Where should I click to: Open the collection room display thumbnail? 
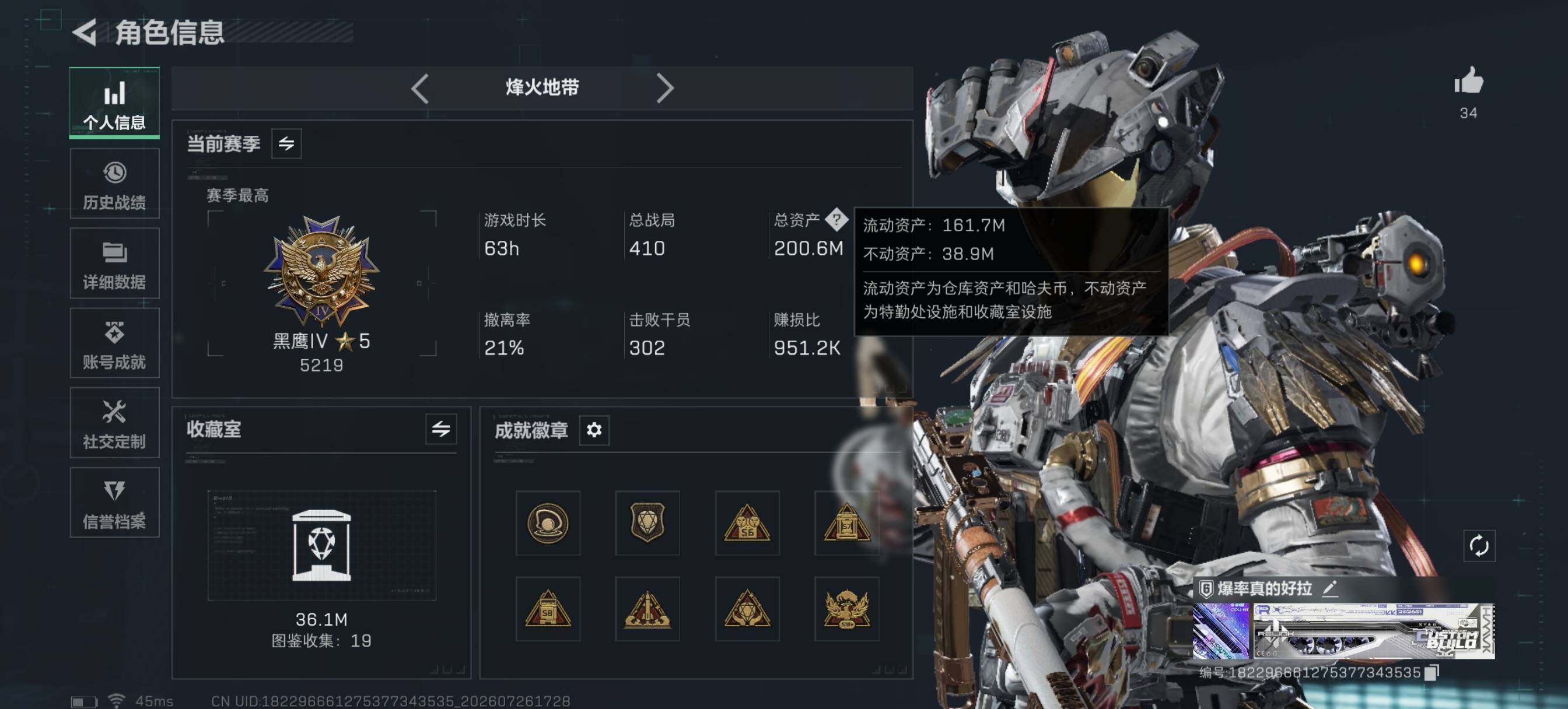(x=321, y=545)
